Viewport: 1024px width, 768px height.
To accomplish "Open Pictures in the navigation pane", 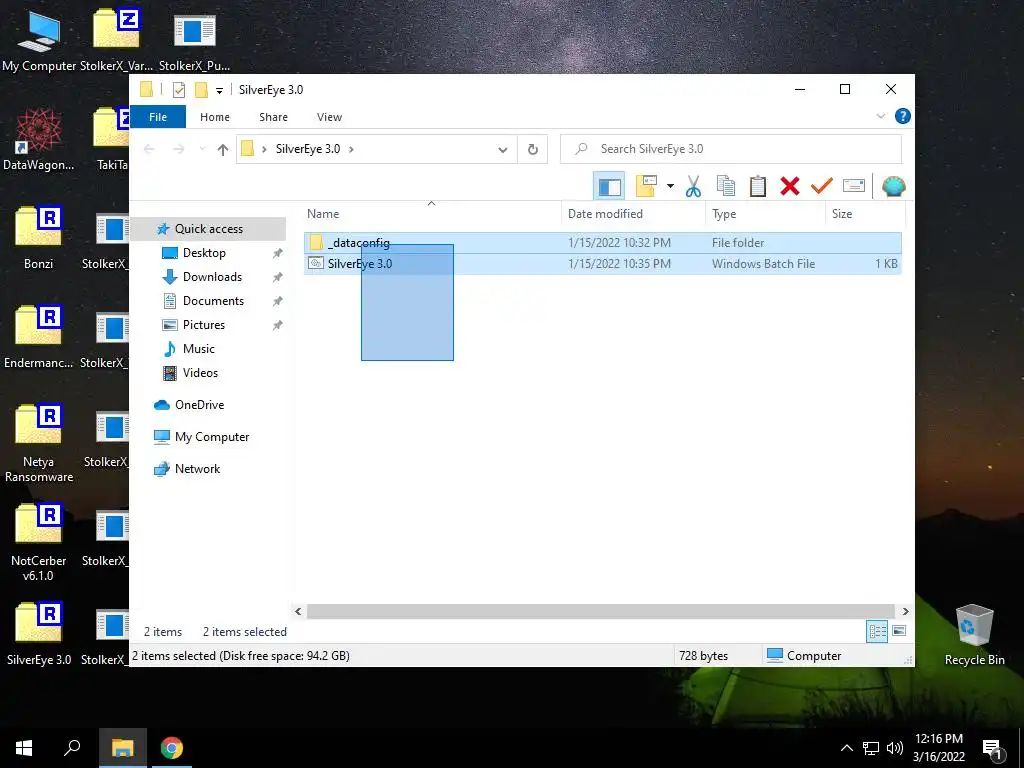I will pyautogui.click(x=203, y=325).
